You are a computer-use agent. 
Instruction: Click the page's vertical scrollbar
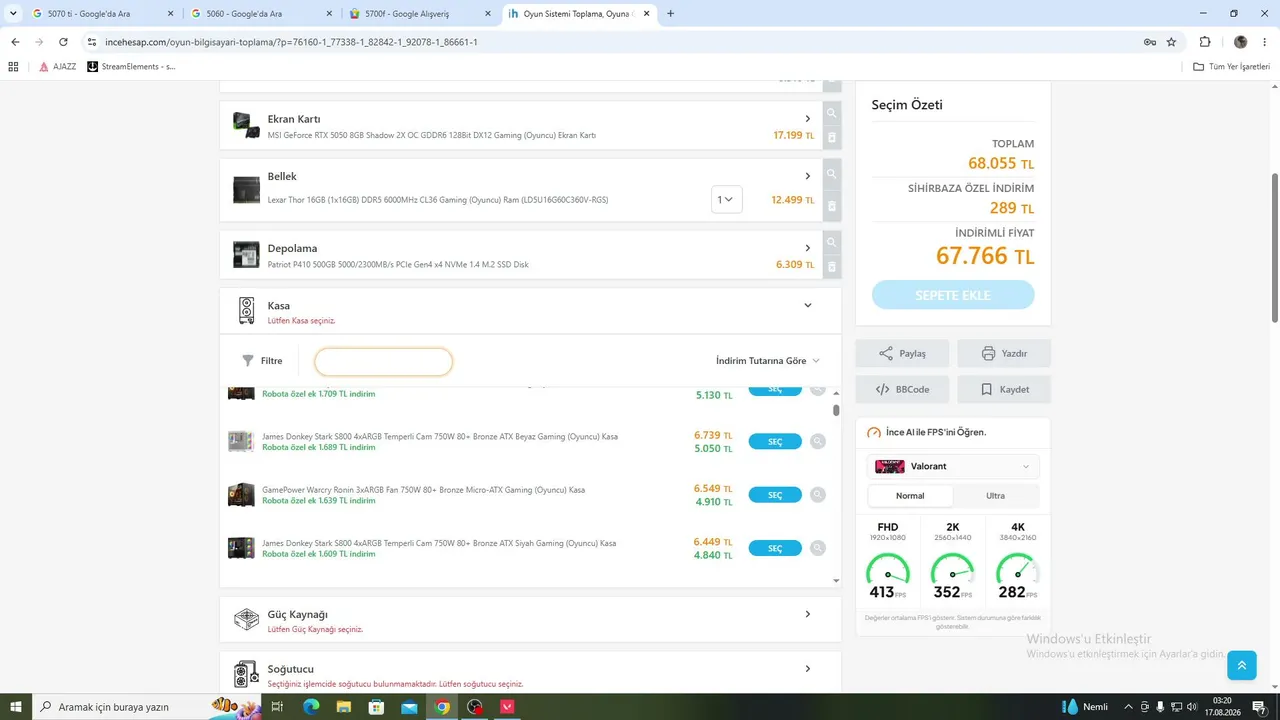tap(1275, 248)
